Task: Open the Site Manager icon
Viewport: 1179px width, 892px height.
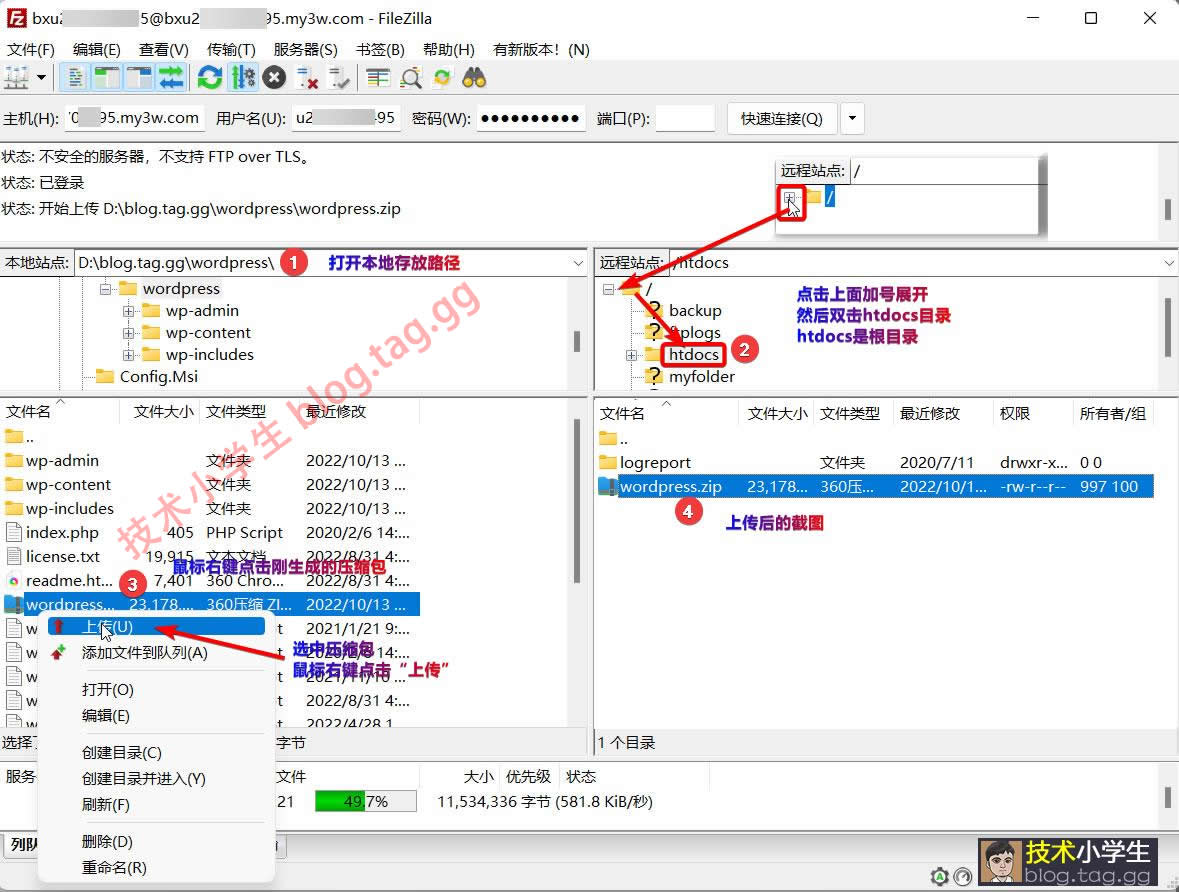Action: point(17,77)
